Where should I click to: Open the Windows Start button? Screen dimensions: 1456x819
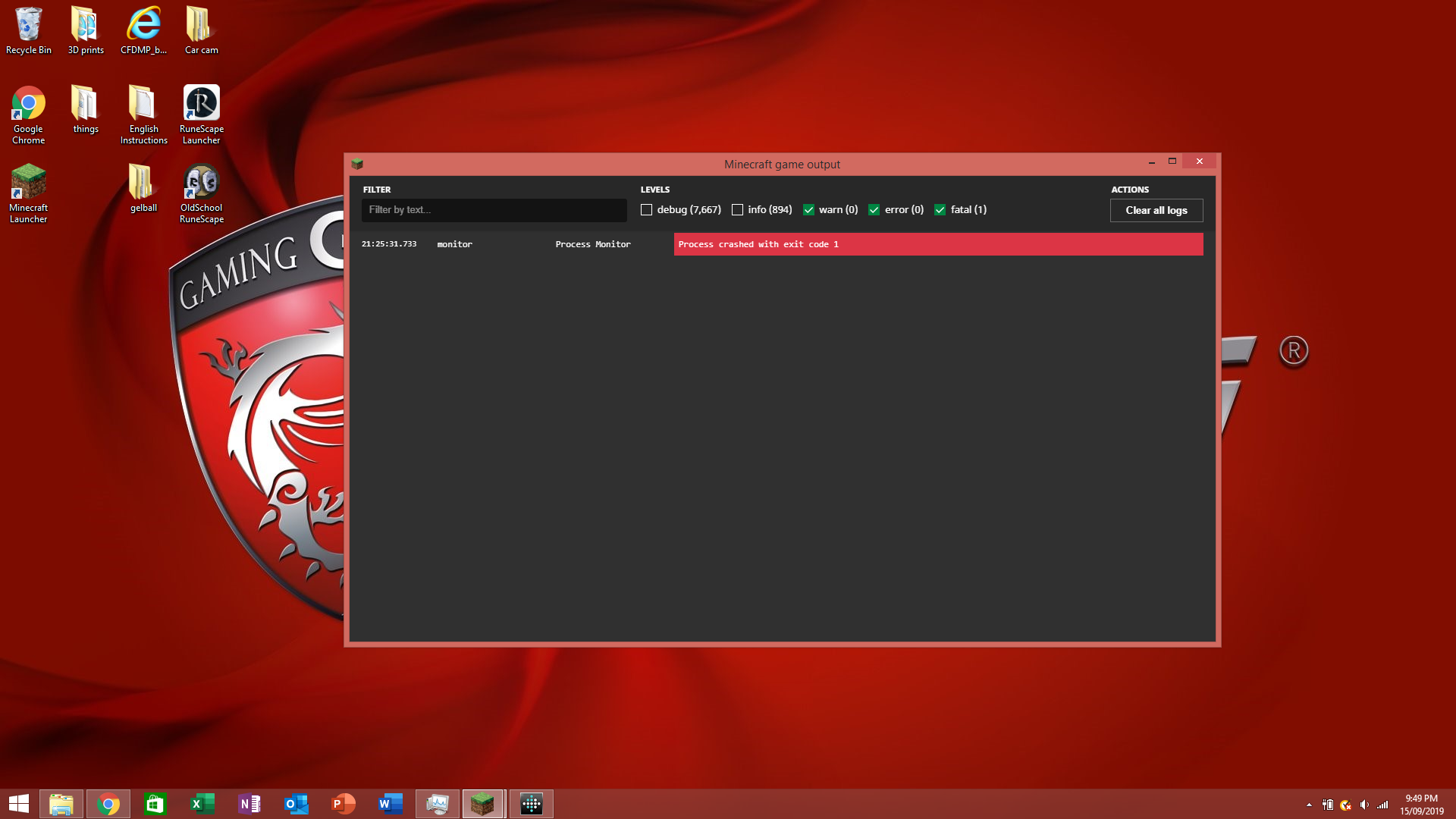point(19,804)
